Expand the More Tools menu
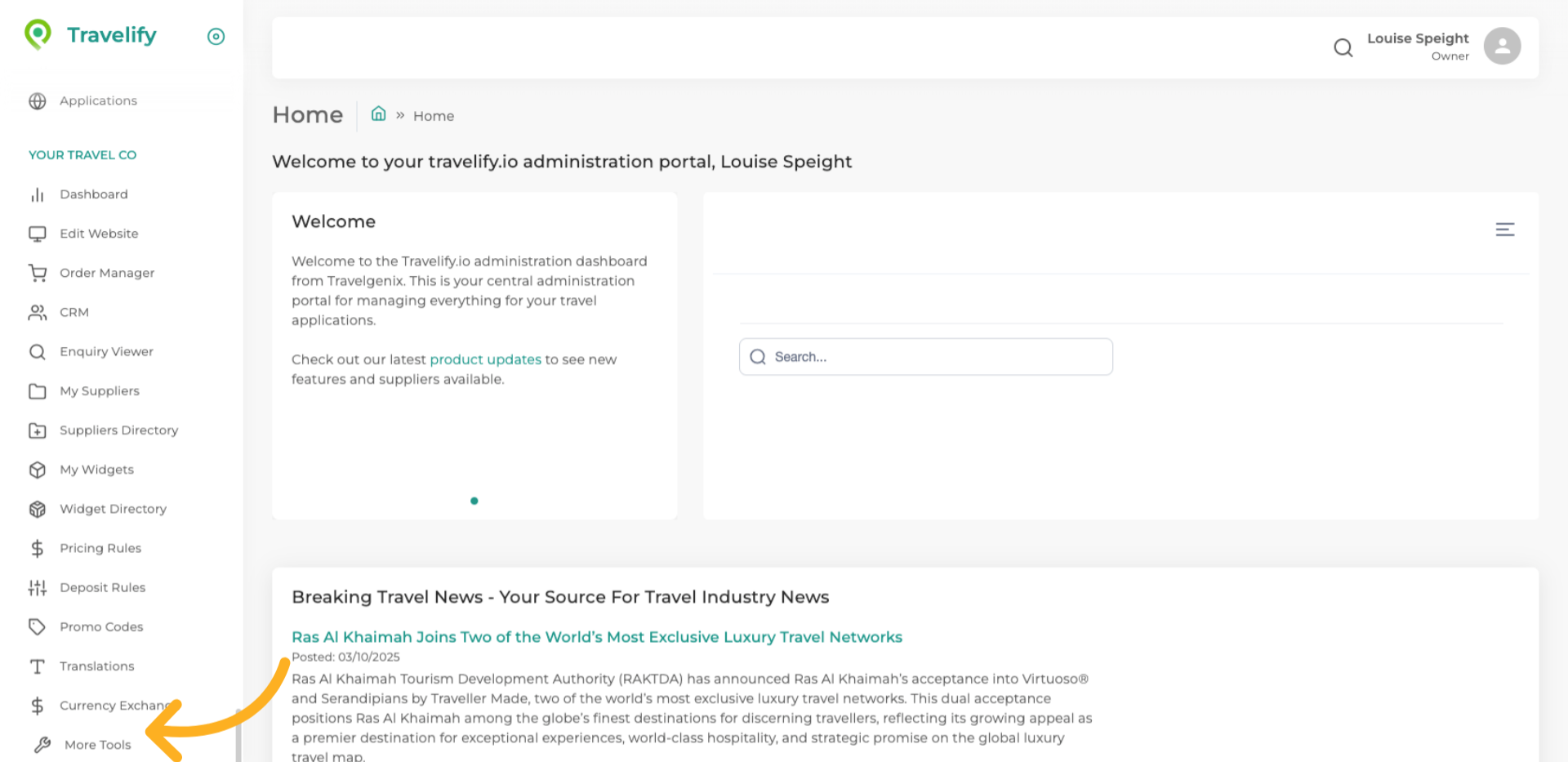Image resolution: width=1568 pixels, height=762 pixels. tap(97, 745)
